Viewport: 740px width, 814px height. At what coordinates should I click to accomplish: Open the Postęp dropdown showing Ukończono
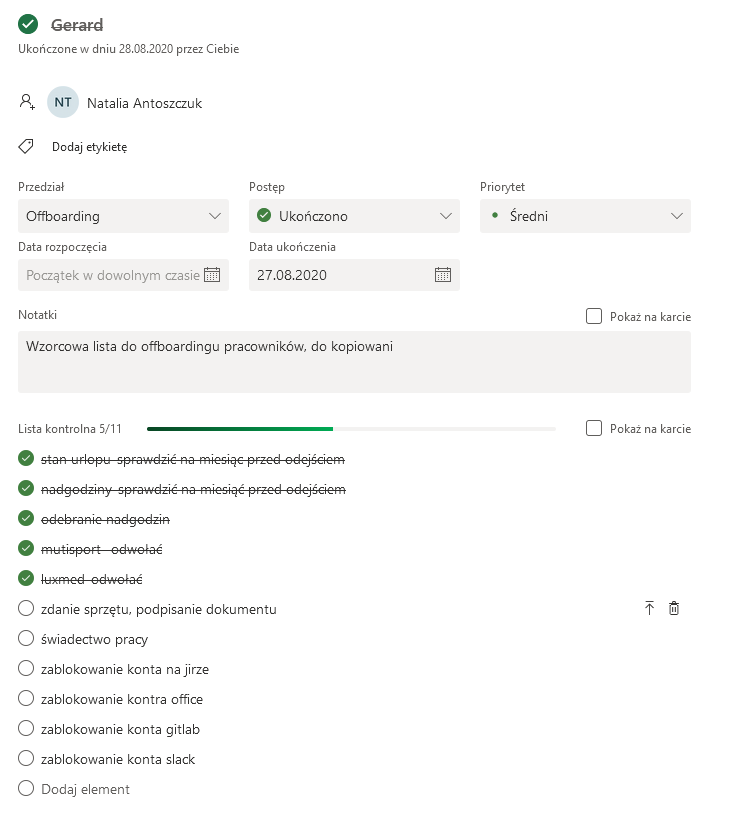pos(354,216)
